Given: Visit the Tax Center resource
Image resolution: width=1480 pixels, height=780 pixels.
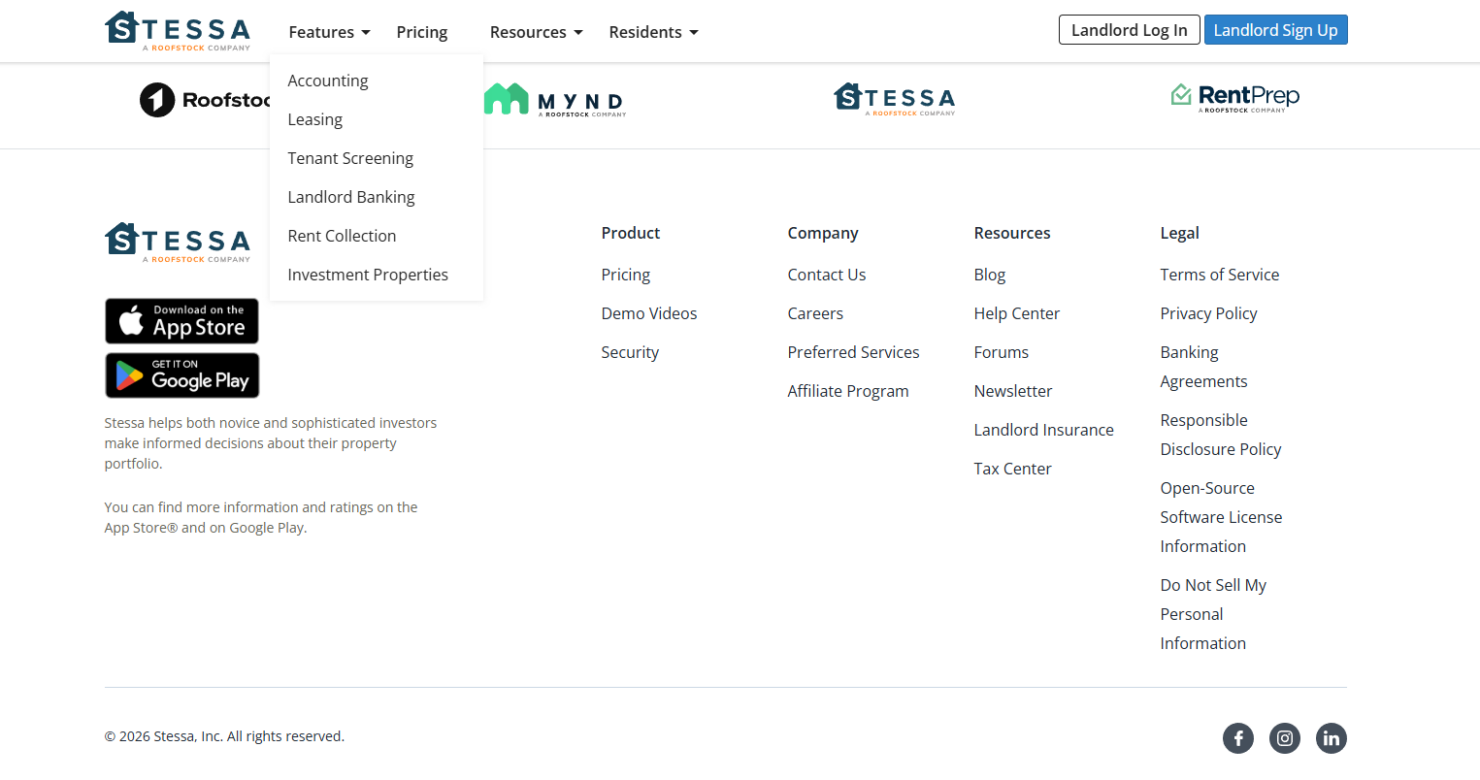Looking at the screenshot, I should (x=1012, y=468).
